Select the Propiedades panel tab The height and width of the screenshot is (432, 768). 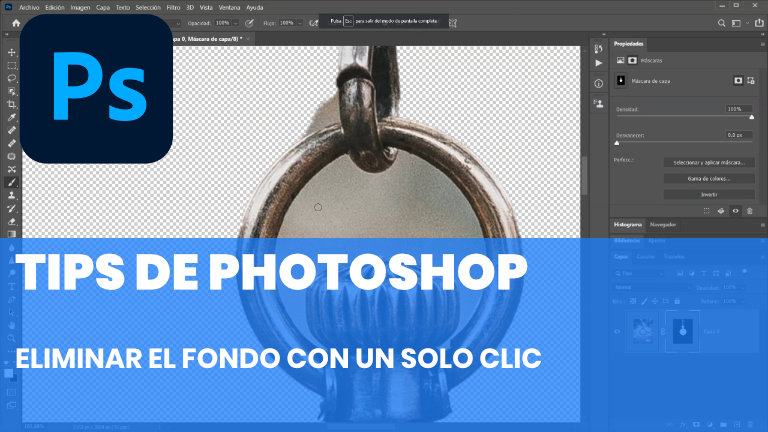pos(628,44)
